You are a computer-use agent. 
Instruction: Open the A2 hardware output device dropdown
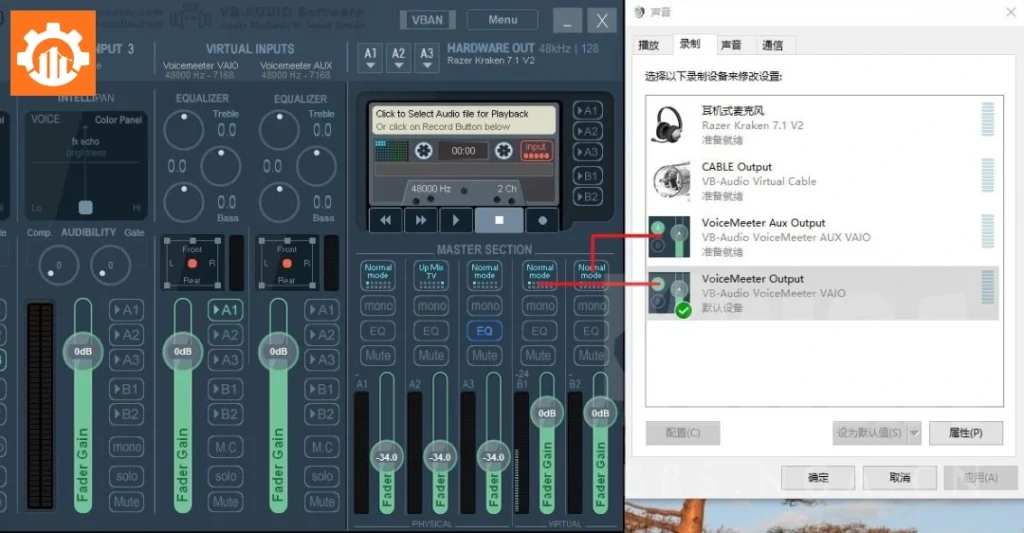click(398, 58)
